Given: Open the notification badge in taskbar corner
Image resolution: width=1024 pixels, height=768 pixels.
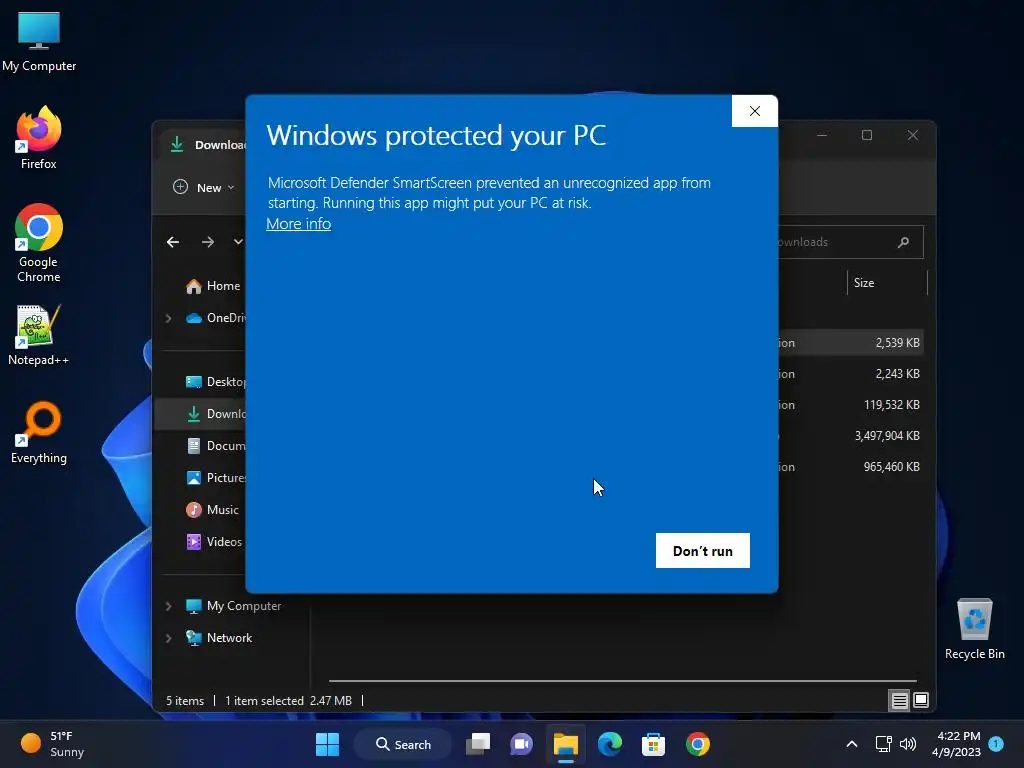Looking at the screenshot, I should [x=996, y=743].
